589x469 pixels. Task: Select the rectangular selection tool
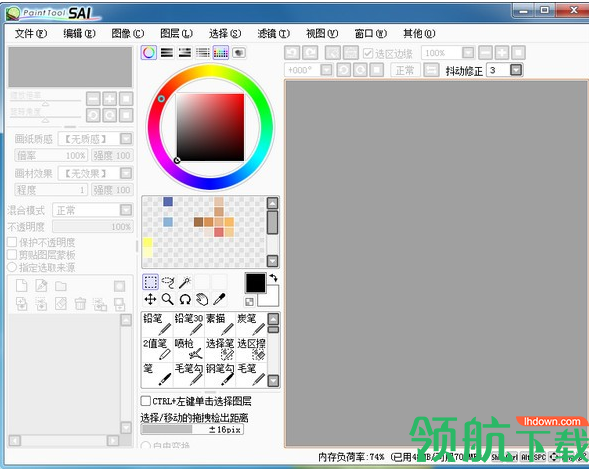tap(150, 282)
